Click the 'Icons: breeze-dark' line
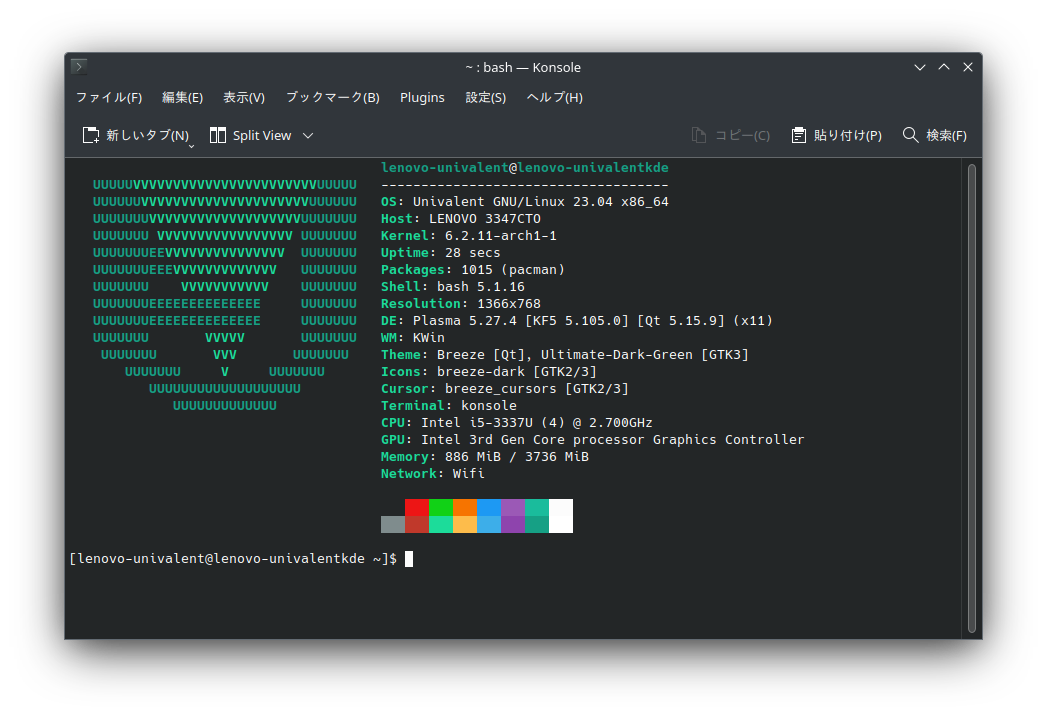This screenshot has height=716, width=1047. point(489,371)
